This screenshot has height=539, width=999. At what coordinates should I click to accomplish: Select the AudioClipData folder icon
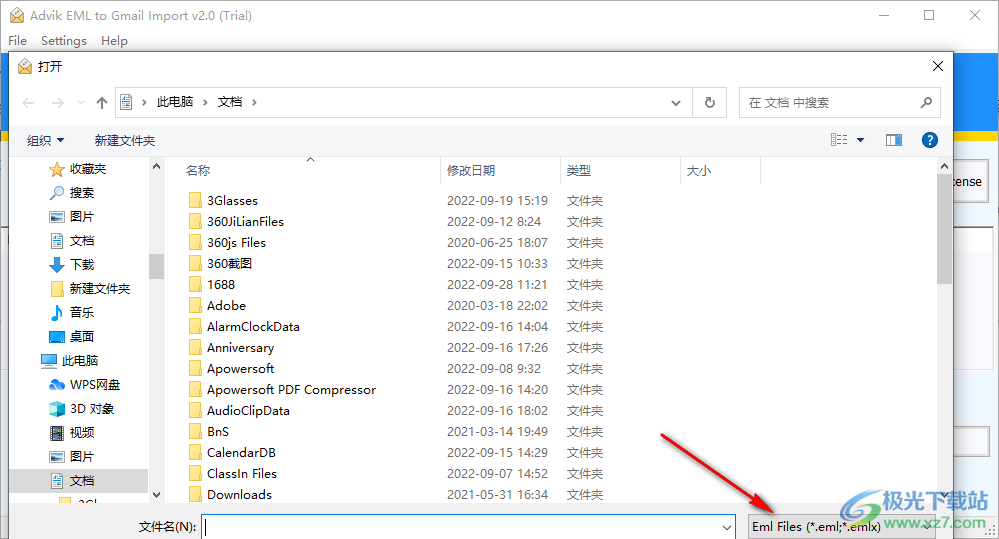click(195, 411)
